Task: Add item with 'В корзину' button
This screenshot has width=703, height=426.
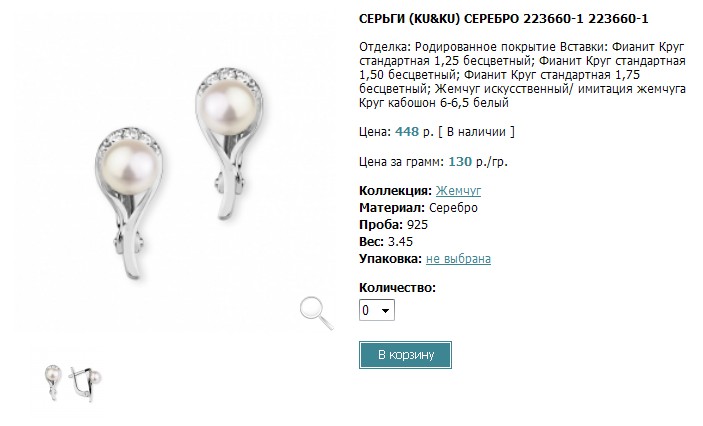Action: [405, 355]
